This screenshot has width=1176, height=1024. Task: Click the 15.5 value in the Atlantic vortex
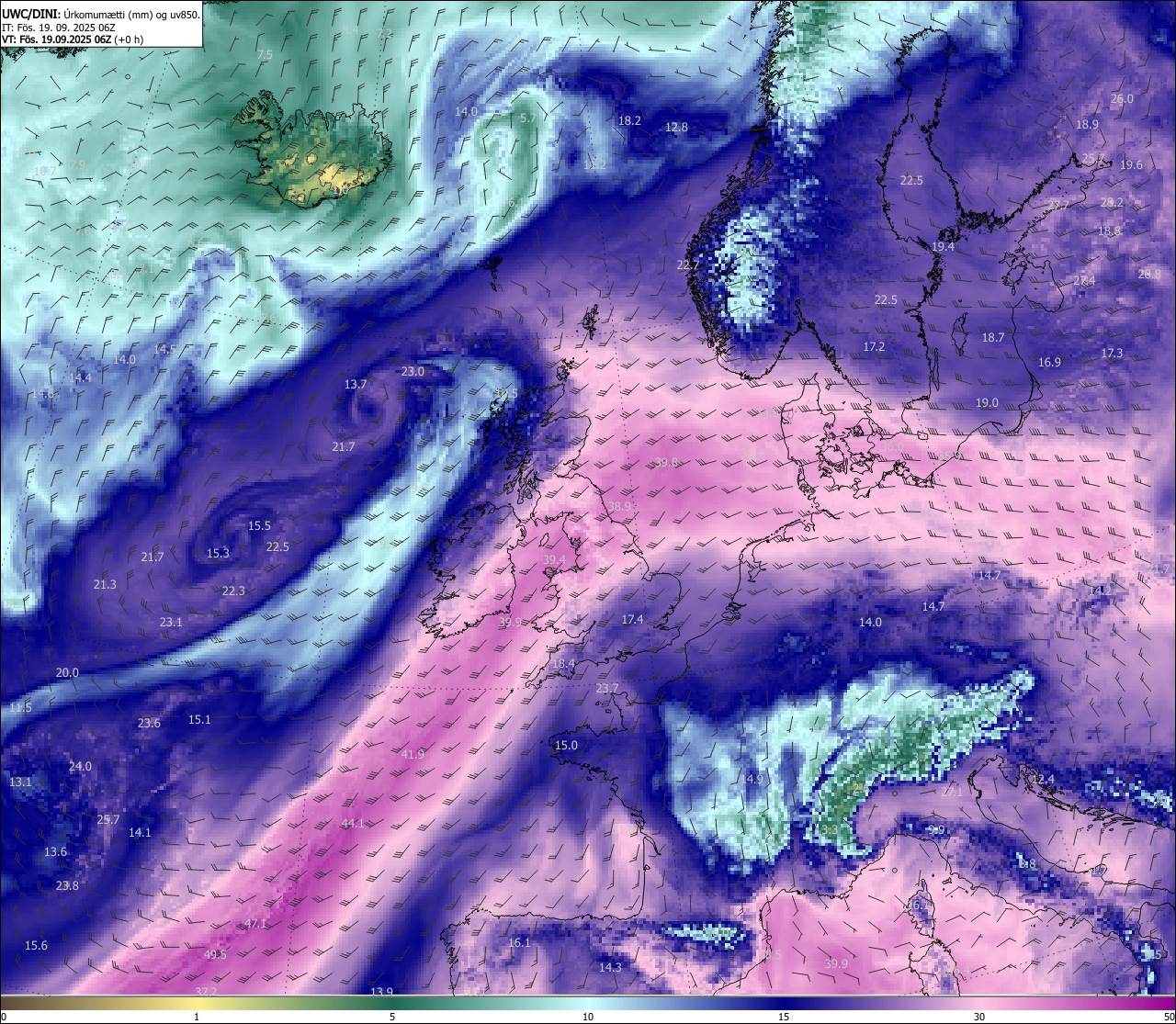click(x=259, y=526)
